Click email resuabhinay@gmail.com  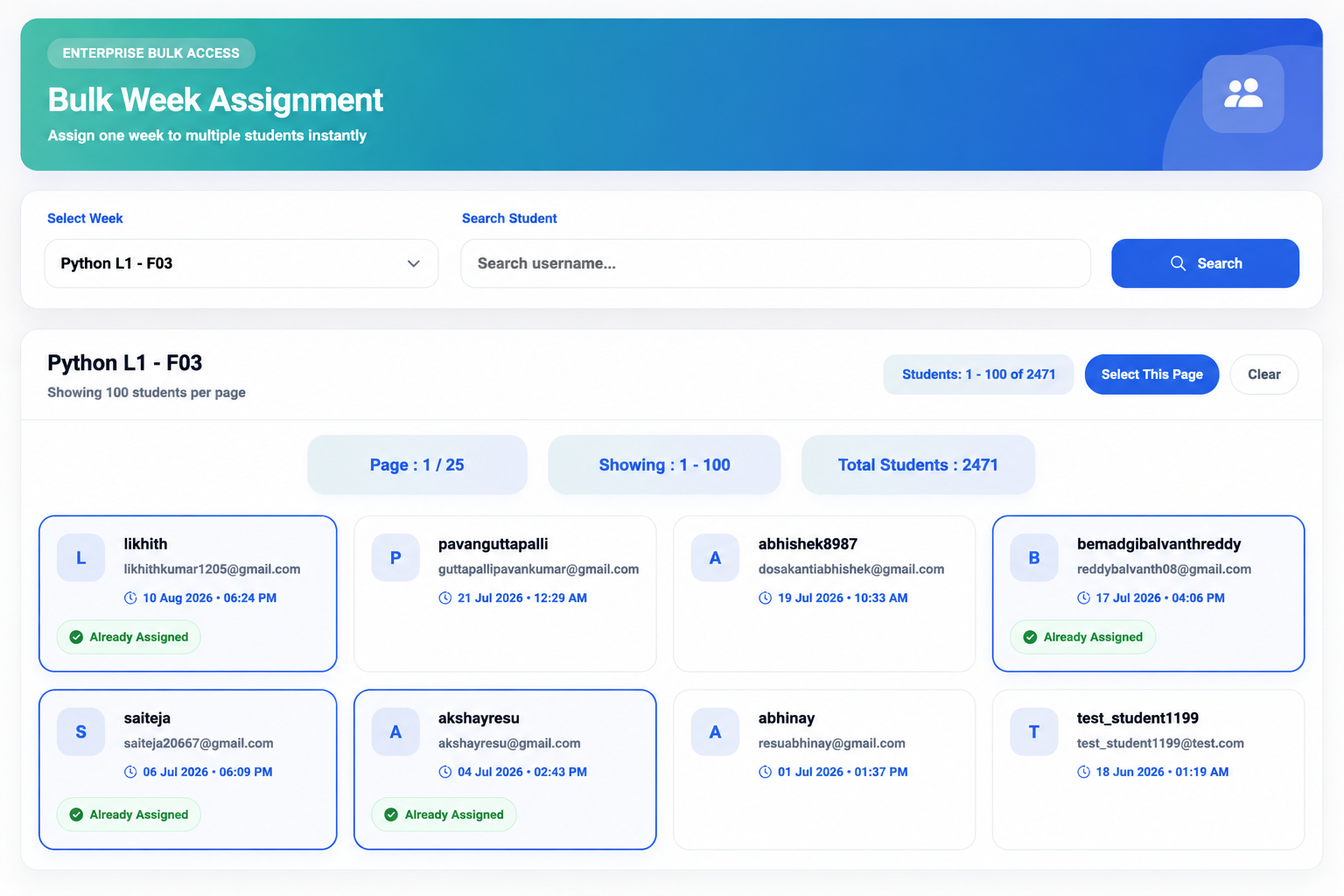click(x=832, y=744)
